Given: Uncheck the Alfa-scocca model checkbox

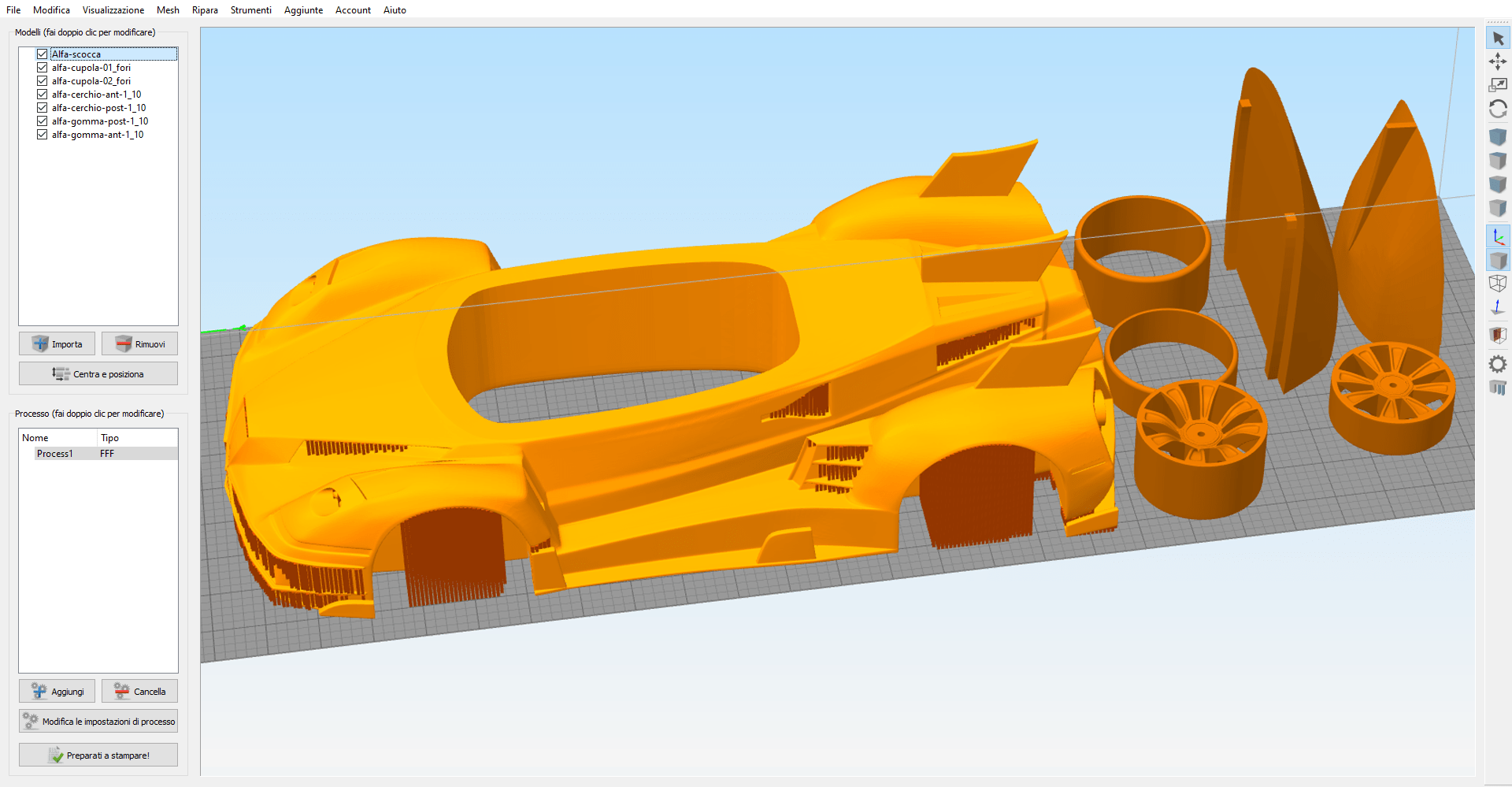Looking at the screenshot, I should (43, 54).
